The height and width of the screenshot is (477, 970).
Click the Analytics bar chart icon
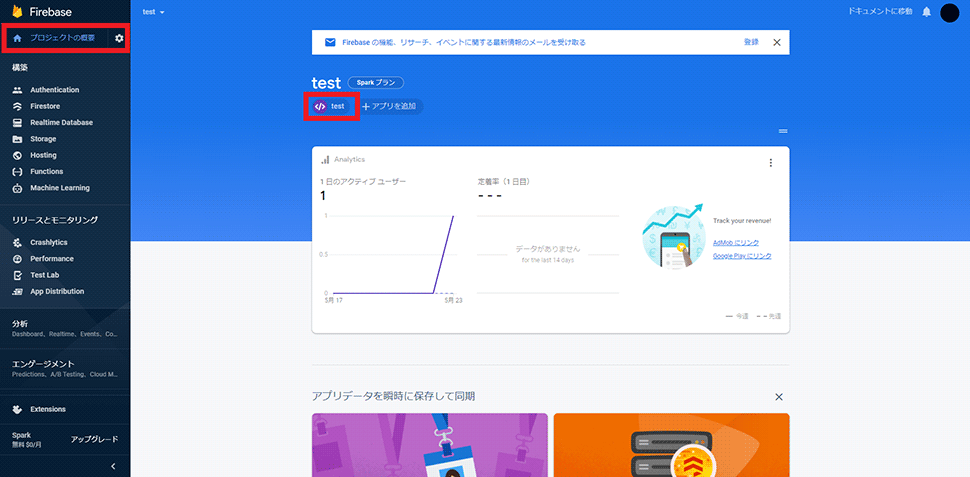(x=325, y=160)
